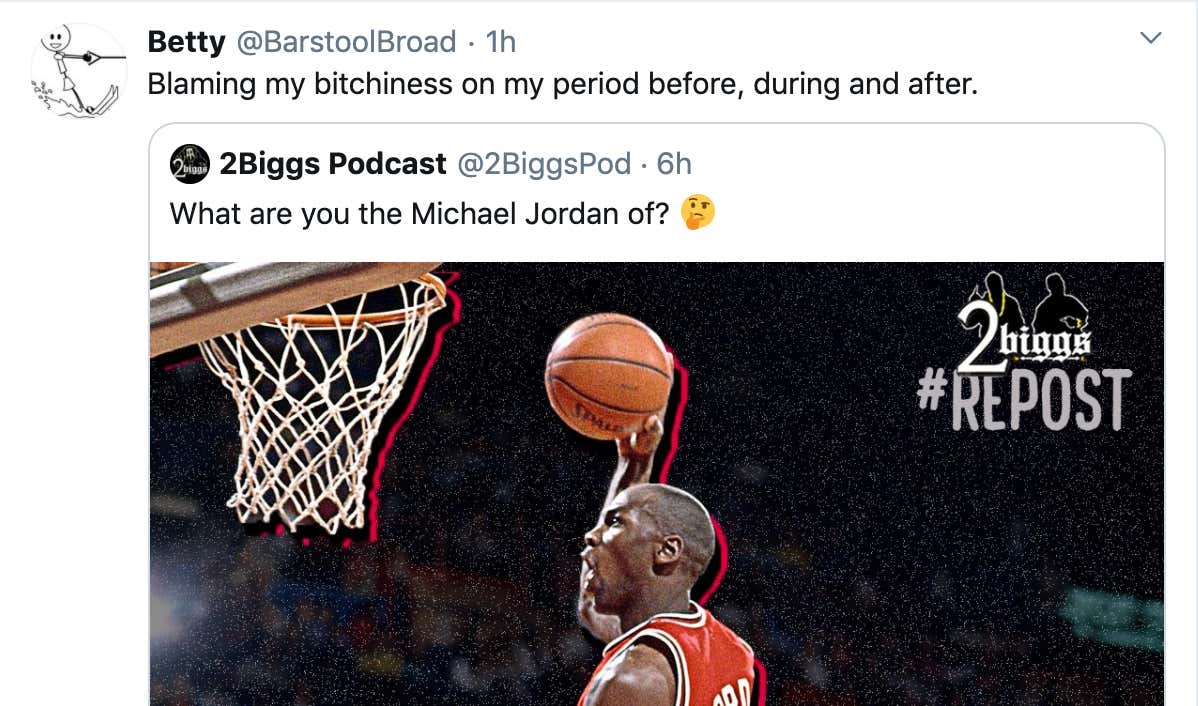Viewport: 1198px width, 706px height.
Task: Click the Michael Jordan question text
Action: 419,214
